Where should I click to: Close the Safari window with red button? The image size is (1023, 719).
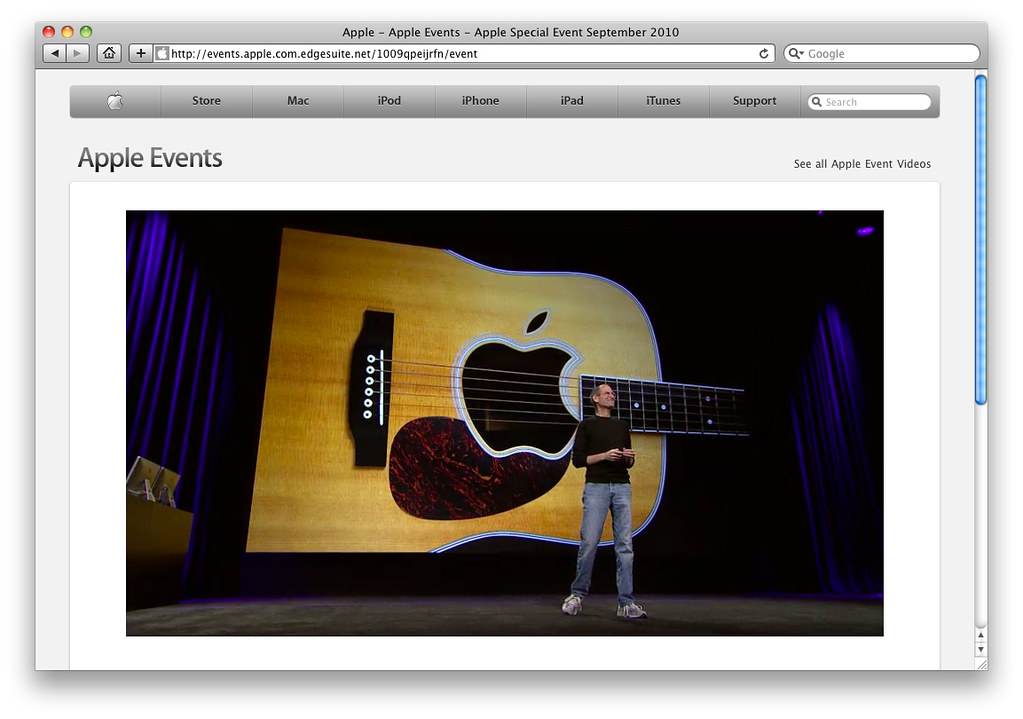point(48,31)
